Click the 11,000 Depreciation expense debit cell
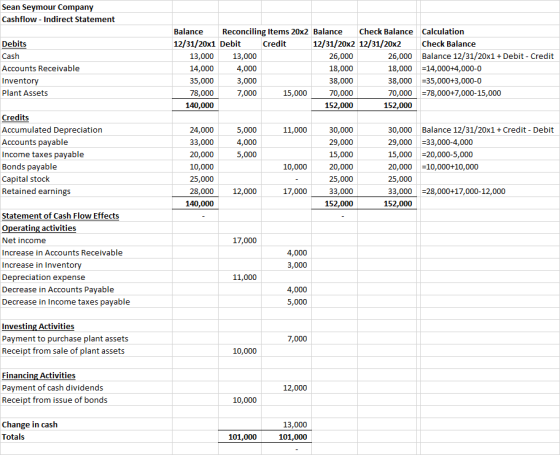Screen dimensions: 560x455 click(x=245, y=278)
